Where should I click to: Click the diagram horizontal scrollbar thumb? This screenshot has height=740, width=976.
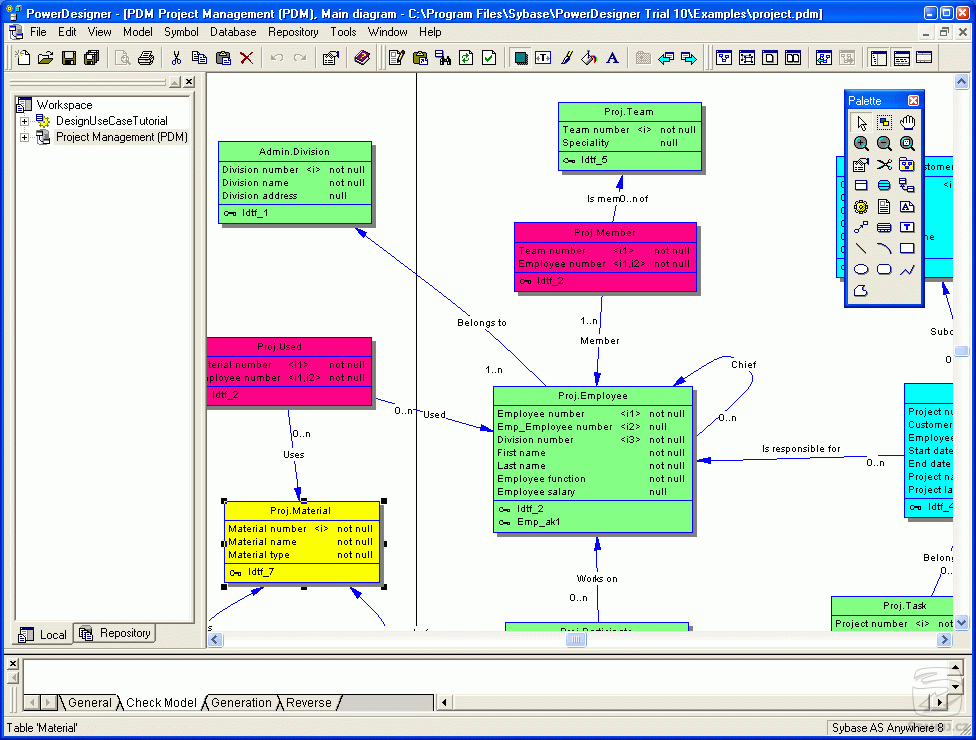[x=576, y=639]
